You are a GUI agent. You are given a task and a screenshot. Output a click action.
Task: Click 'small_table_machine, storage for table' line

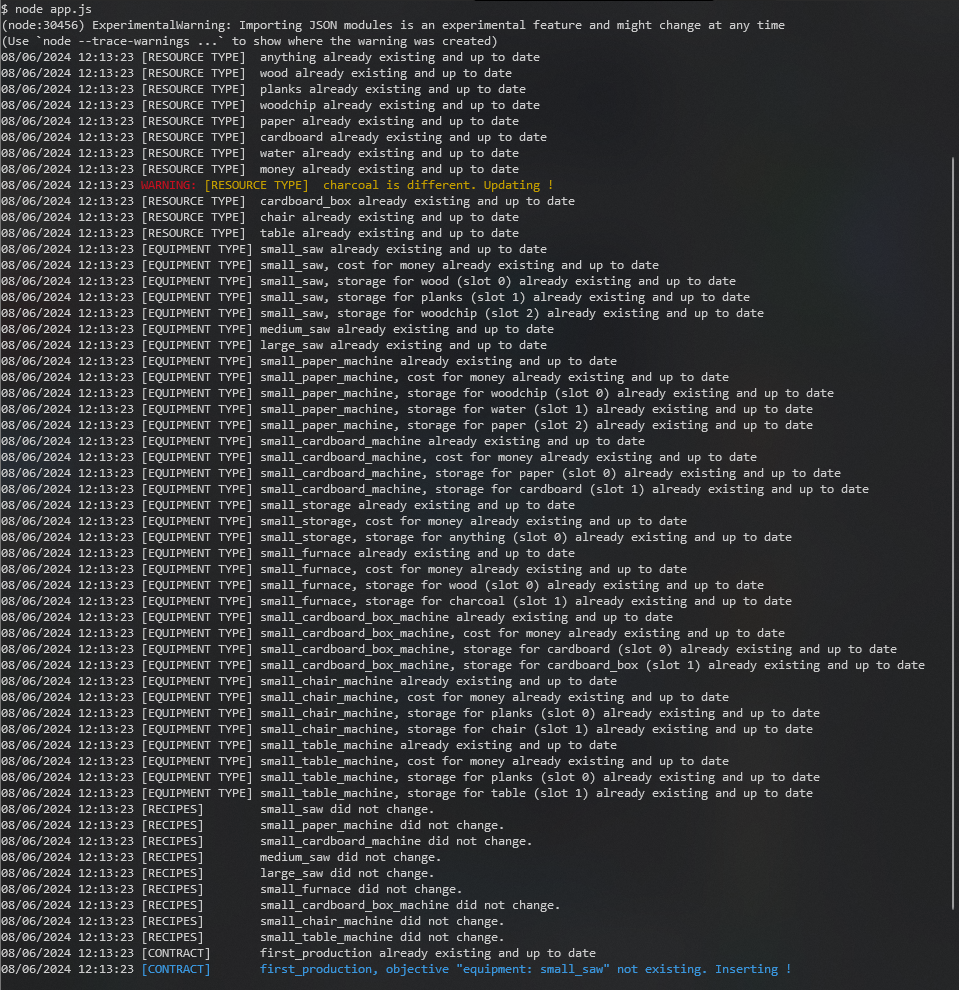[407, 793]
